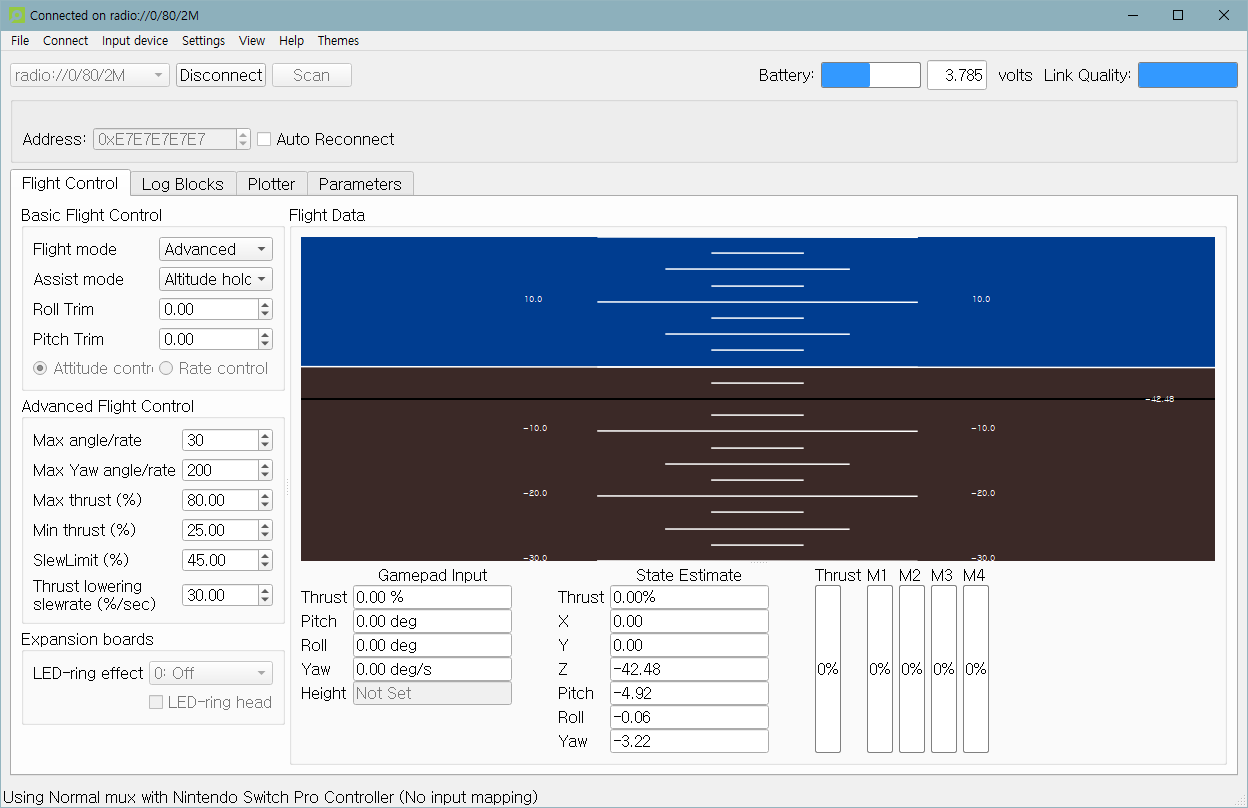The width and height of the screenshot is (1248, 808).
Task: Increase Roll Trim with the up arrow
Action: pos(265,305)
